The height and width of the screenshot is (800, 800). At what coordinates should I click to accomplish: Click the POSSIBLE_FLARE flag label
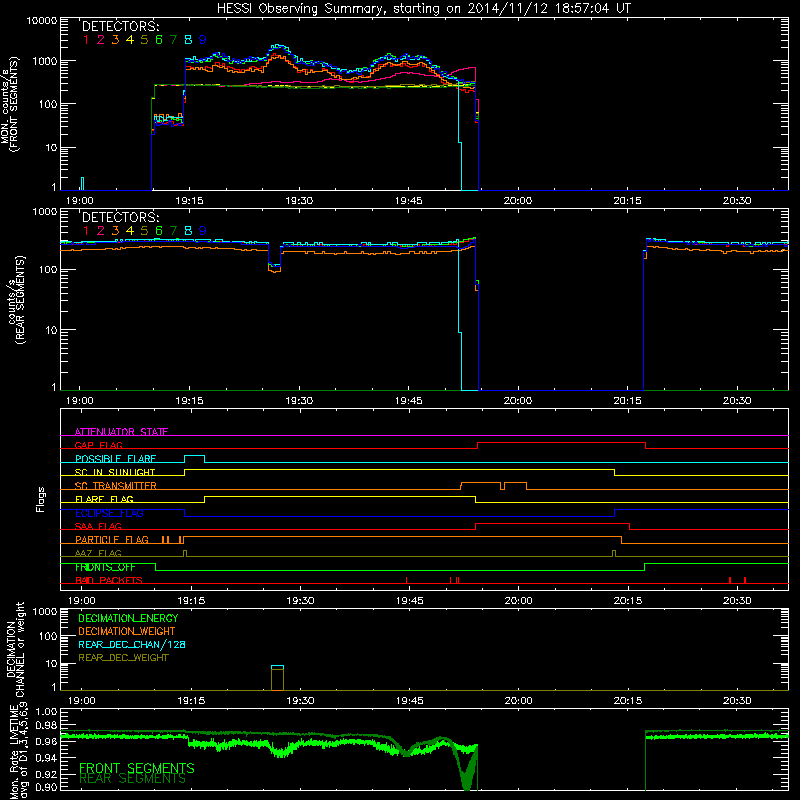[115, 459]
